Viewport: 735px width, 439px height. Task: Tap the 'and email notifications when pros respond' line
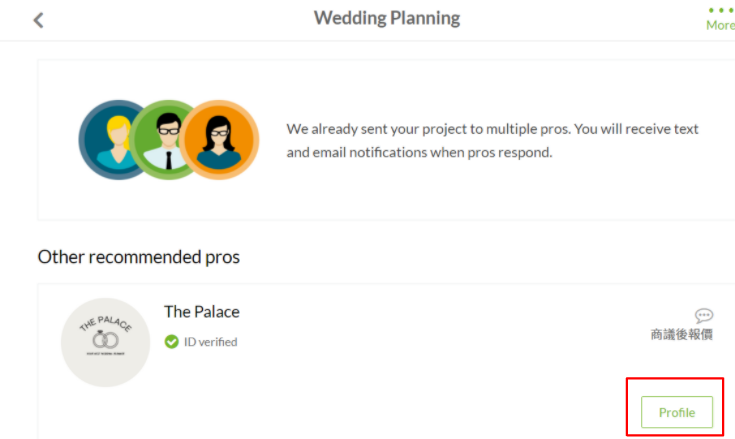(x=420, y=152)
